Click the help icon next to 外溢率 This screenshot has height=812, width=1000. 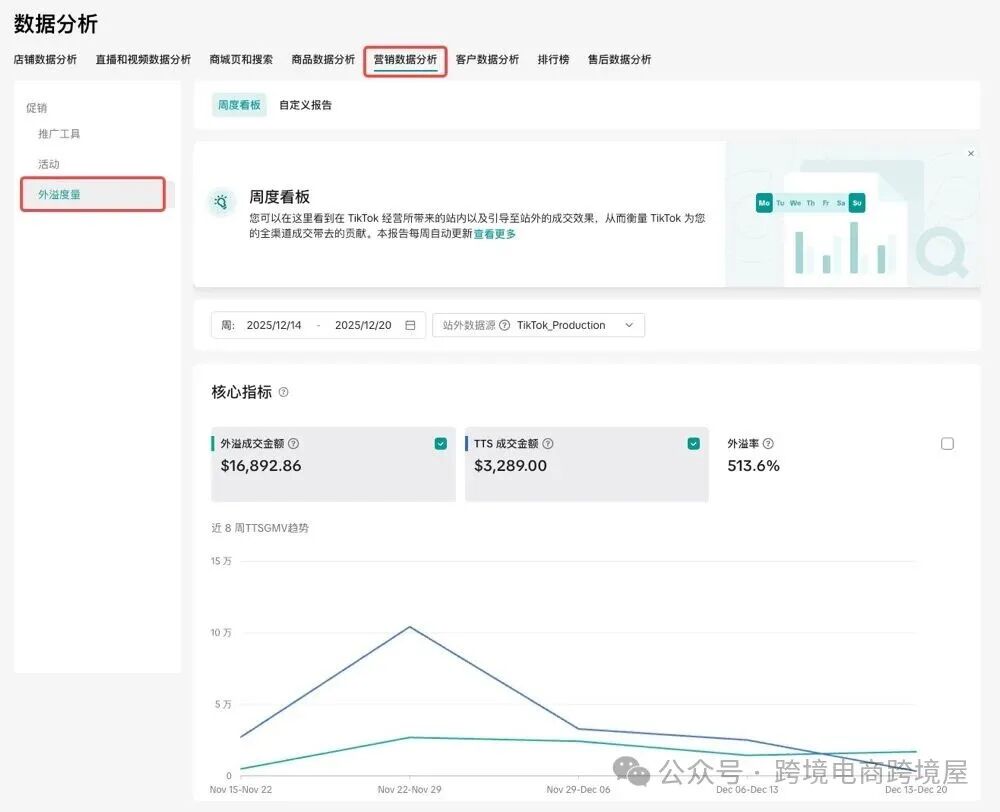768,444
